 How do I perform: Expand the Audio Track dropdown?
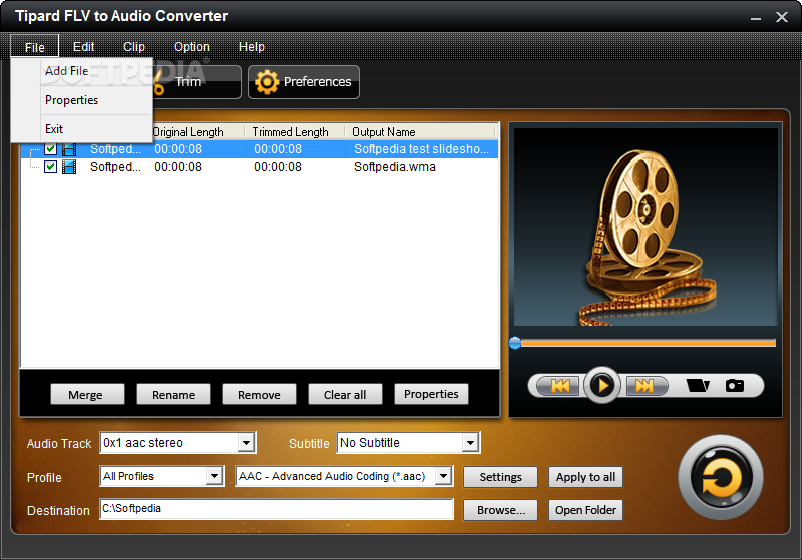click(247, 443)
